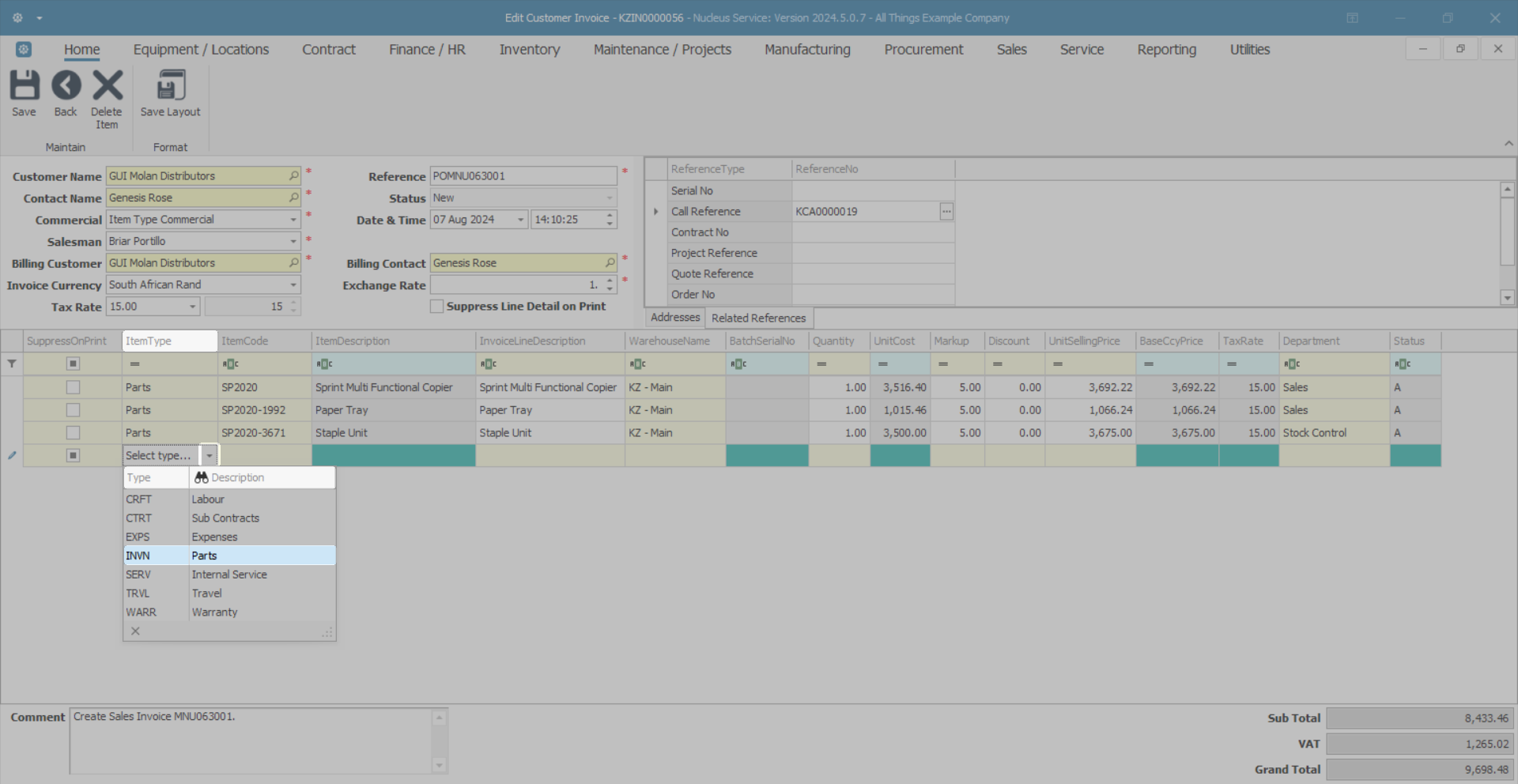Enable Suppress Line Detail on Print
Viewport: 1518px width, 784px height.
(436, 307)
